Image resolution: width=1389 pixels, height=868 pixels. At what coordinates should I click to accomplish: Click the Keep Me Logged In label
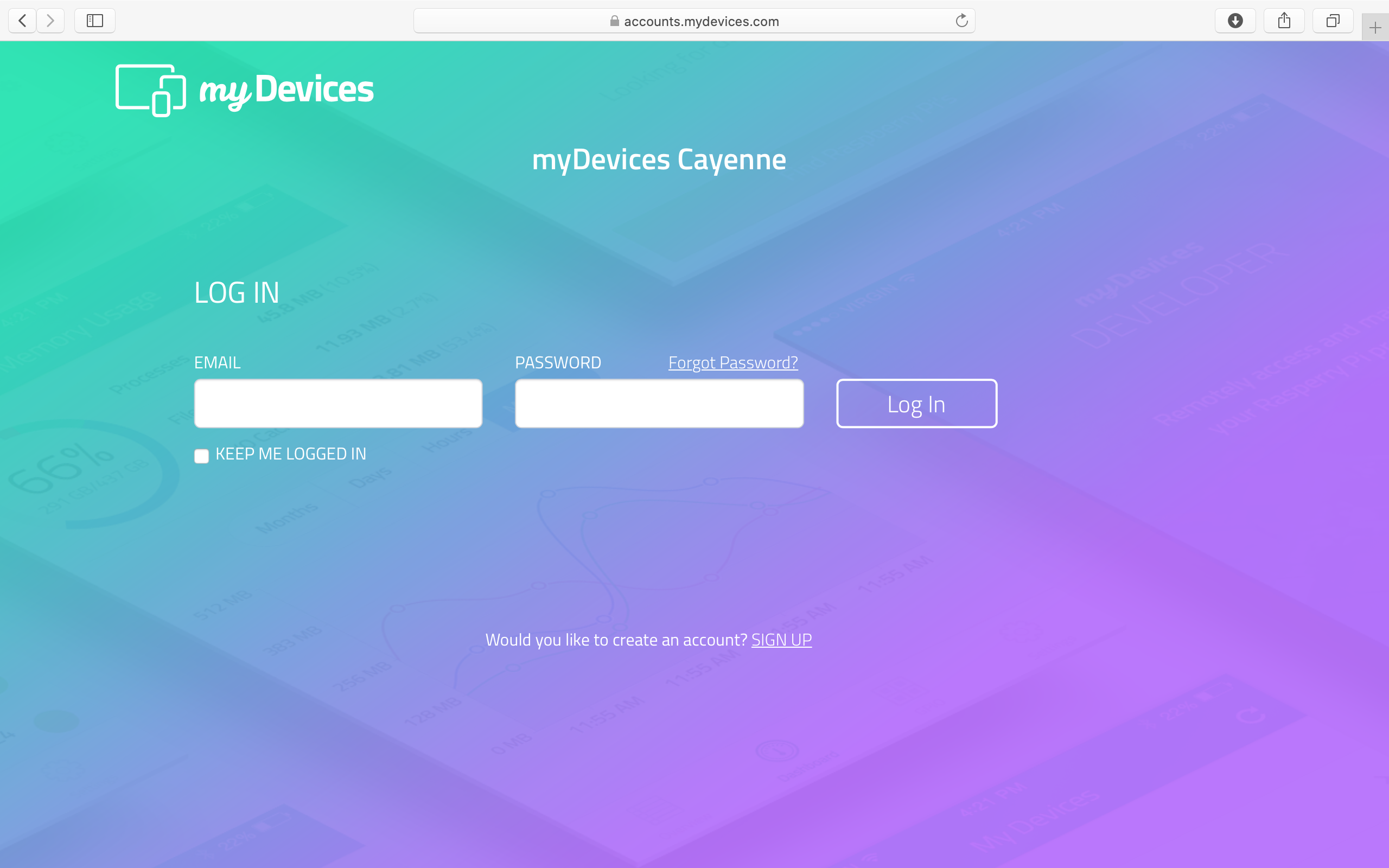click(290, 454)
